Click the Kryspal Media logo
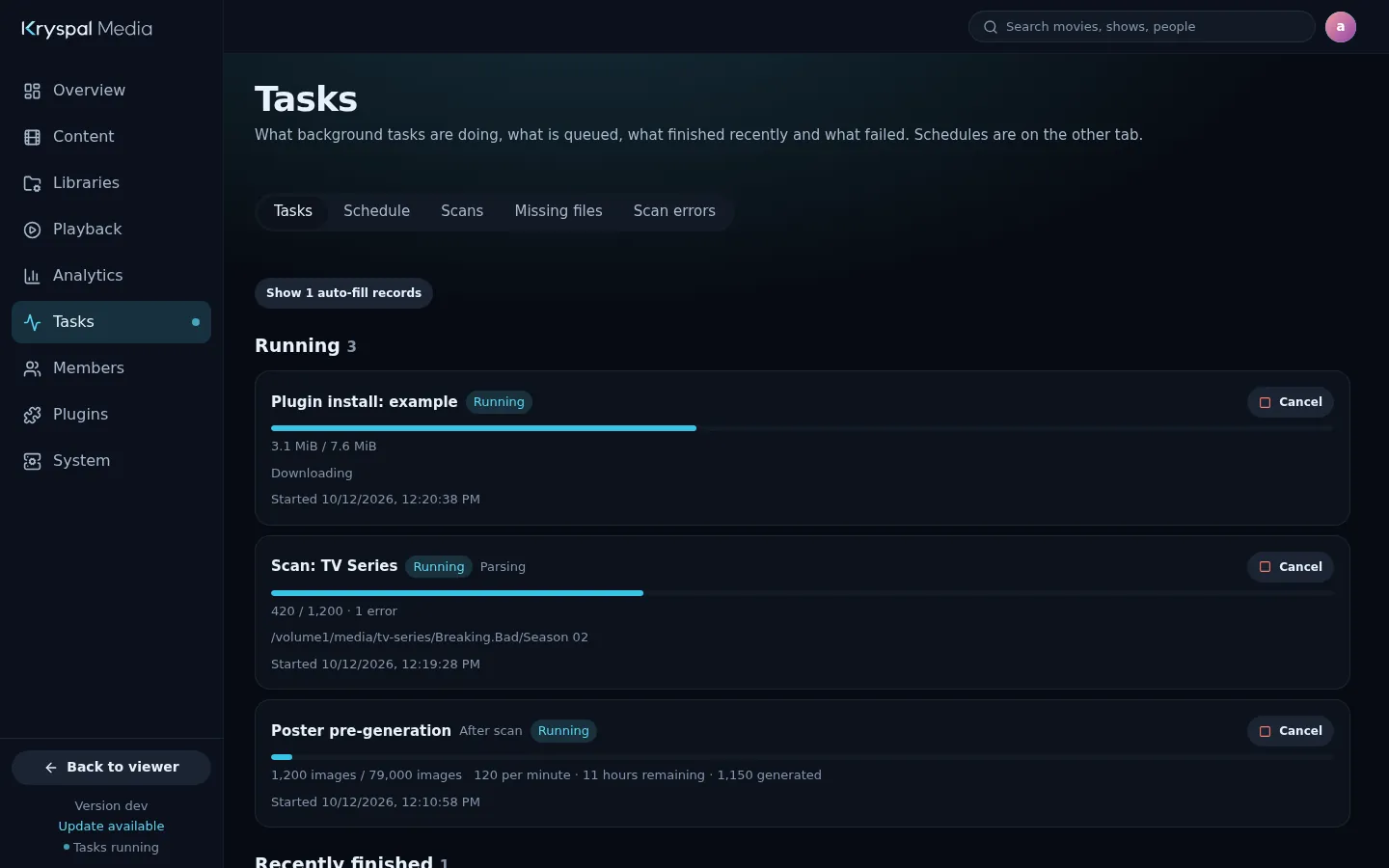 pyautogui.click(x=87, y=29)
